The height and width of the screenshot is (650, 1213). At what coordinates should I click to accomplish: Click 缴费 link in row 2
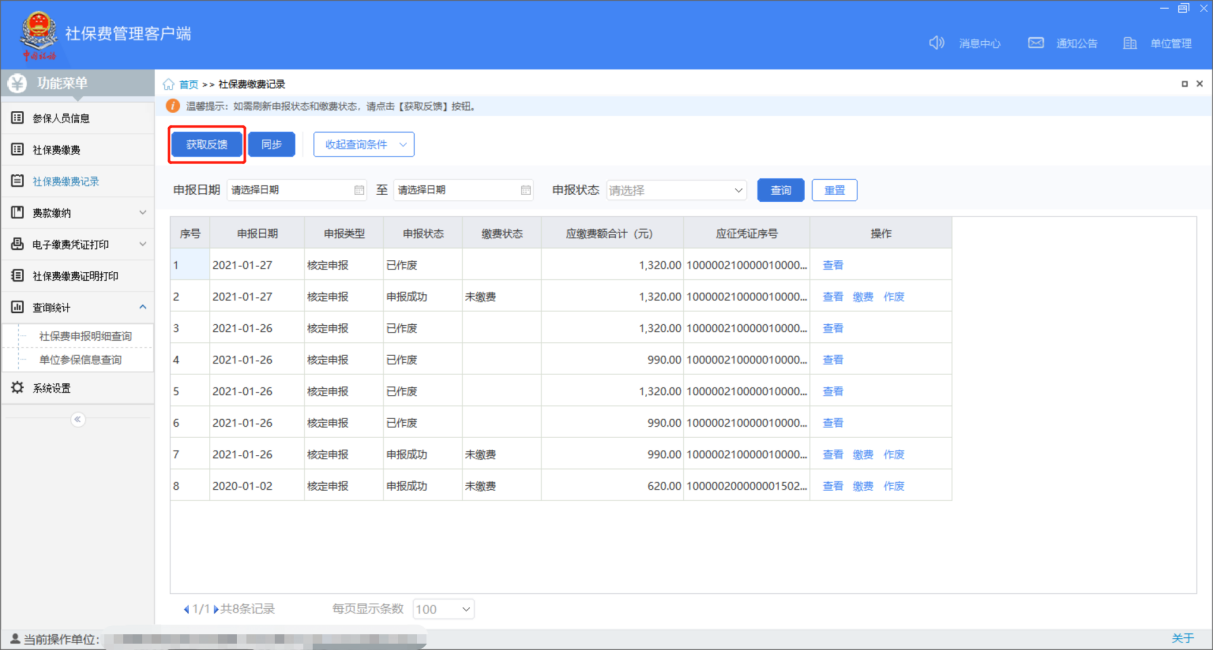pyautogui.click(x=863, y=297)
